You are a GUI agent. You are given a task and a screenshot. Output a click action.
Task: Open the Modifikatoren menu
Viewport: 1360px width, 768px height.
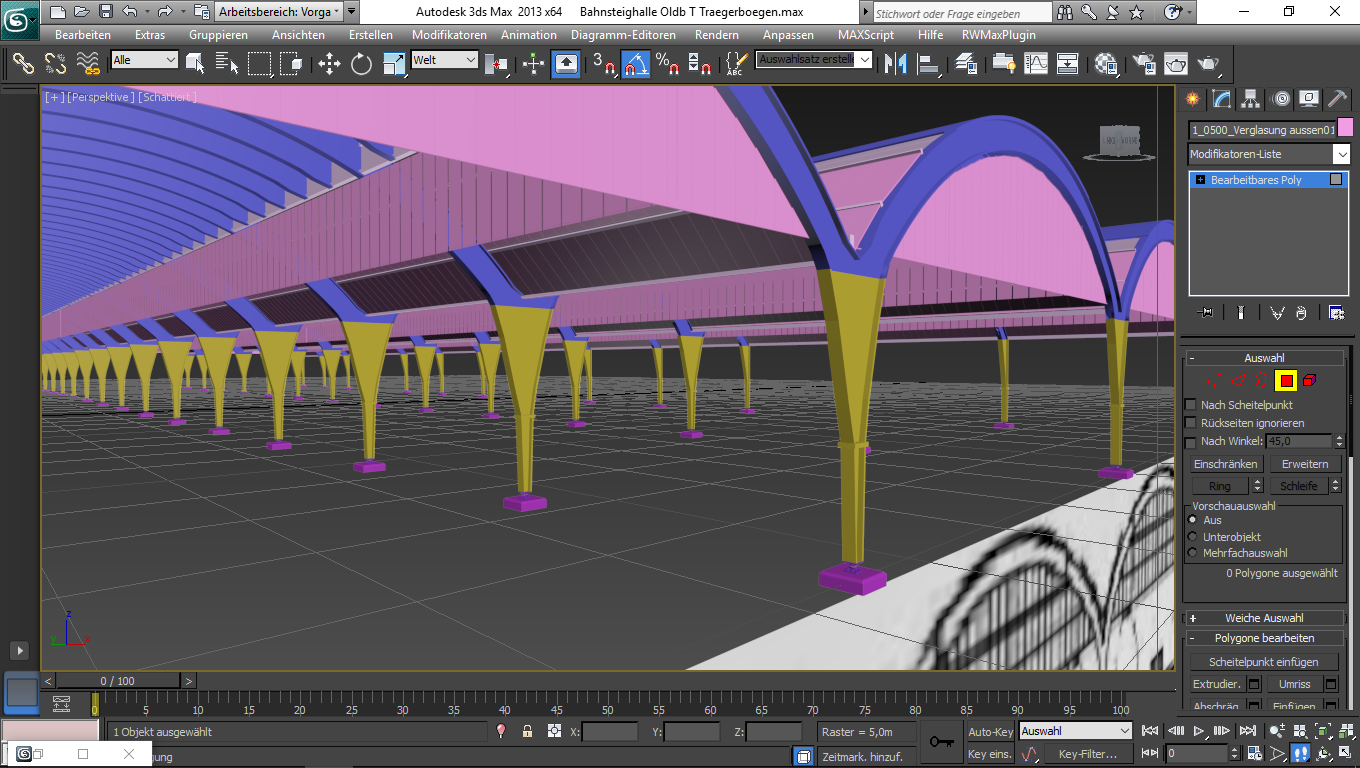click(x=449, y=34)
